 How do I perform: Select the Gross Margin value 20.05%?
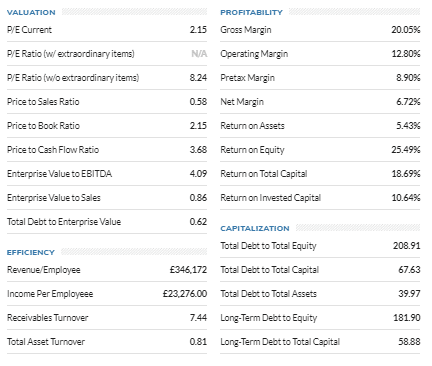click(x=406, y=30)
